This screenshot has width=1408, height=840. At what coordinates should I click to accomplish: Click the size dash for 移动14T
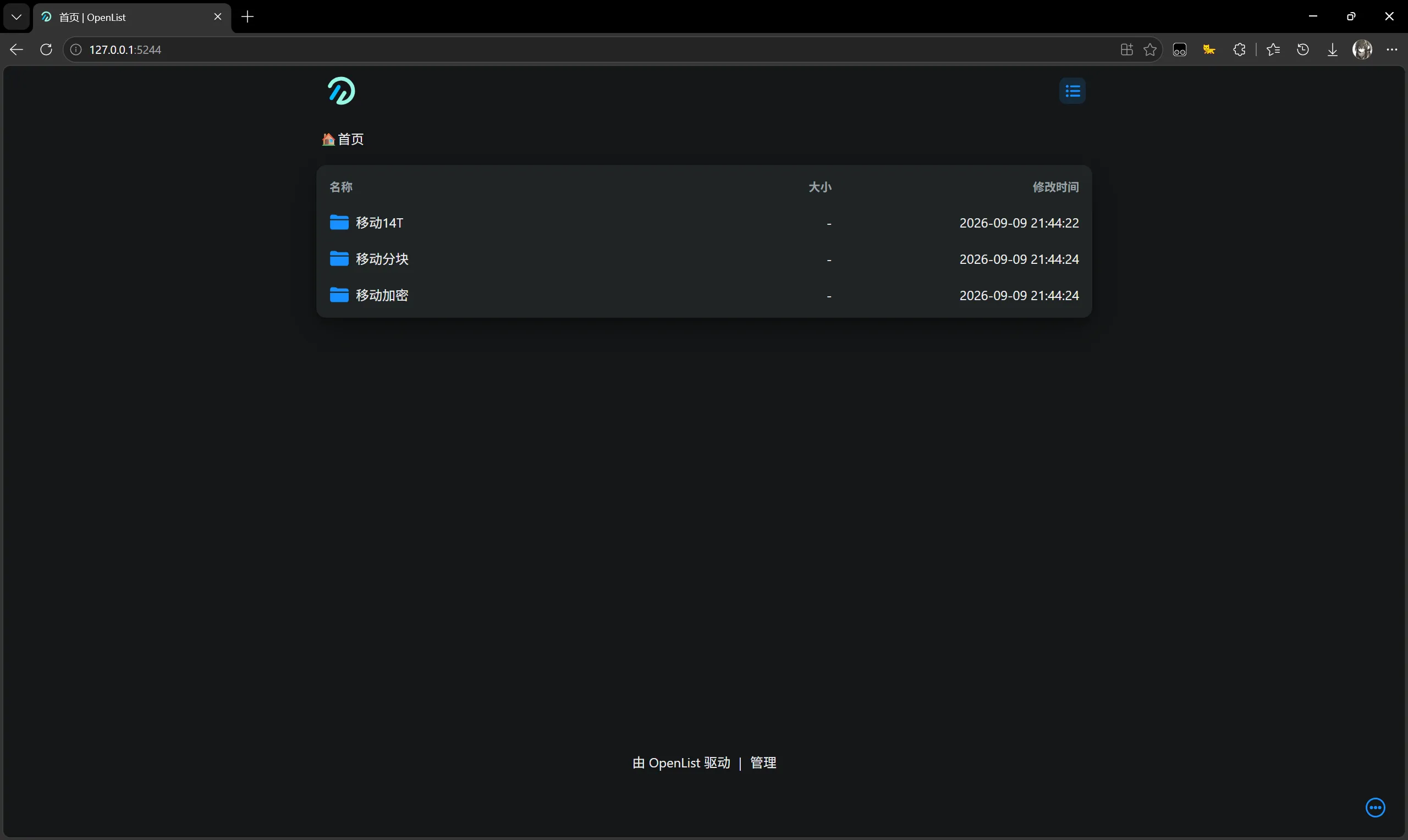829,224
